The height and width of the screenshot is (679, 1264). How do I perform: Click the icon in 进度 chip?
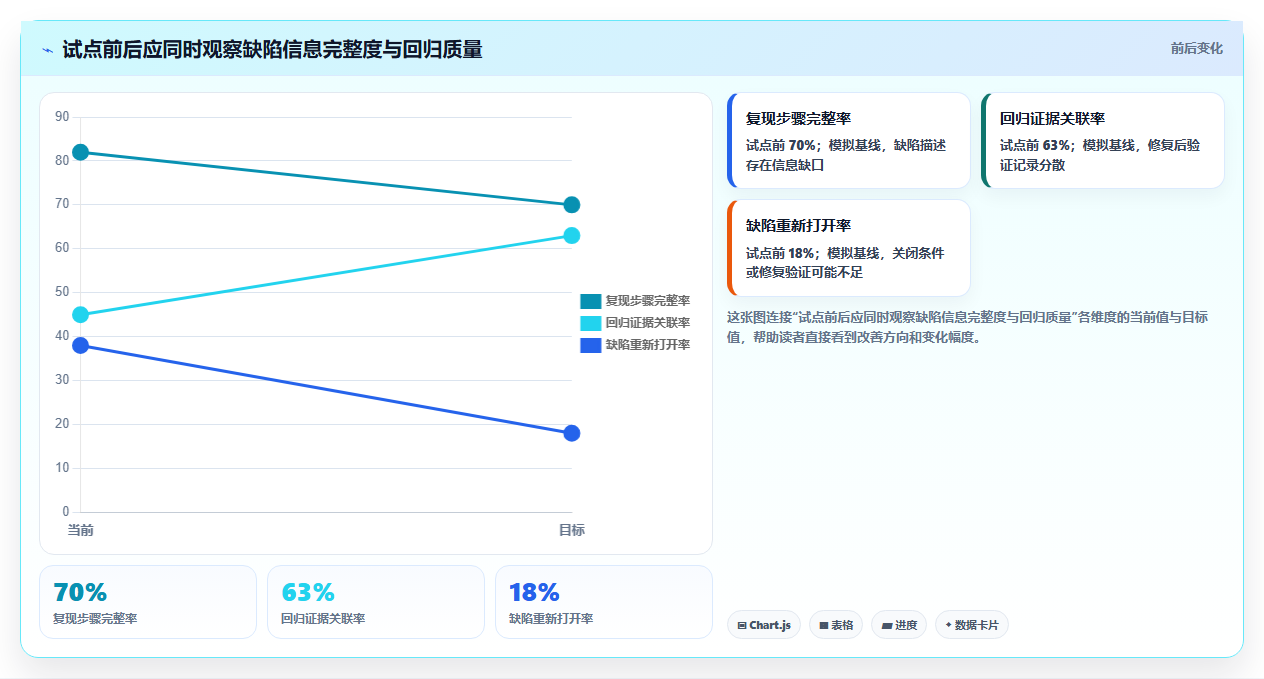[887, 626]
